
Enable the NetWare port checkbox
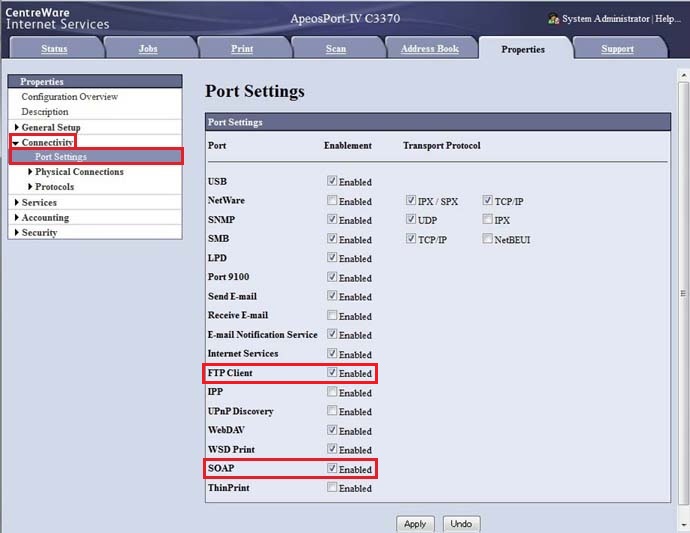[333, 201]
